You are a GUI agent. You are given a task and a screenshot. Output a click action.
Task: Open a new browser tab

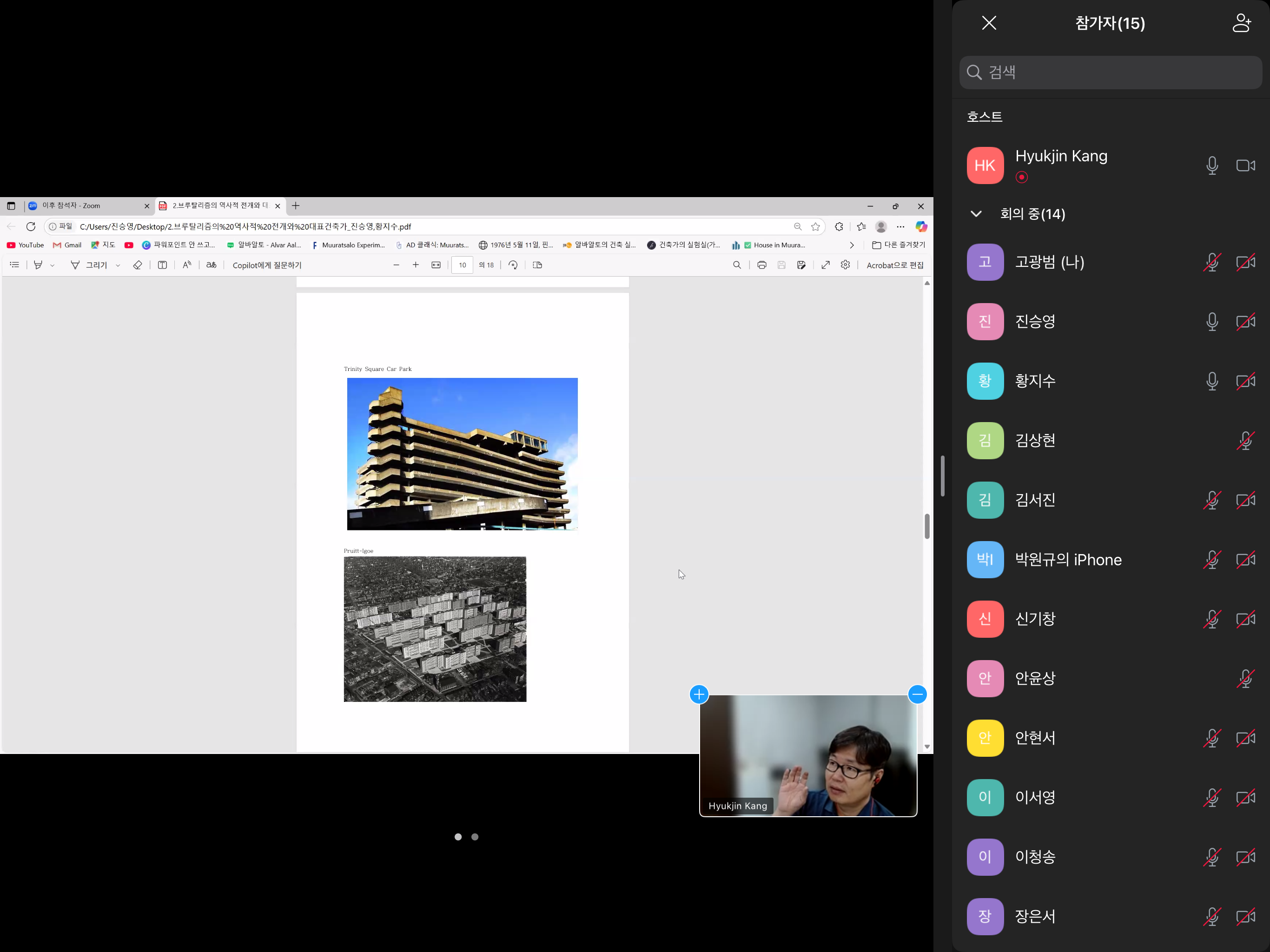click(x=296, y=205)
